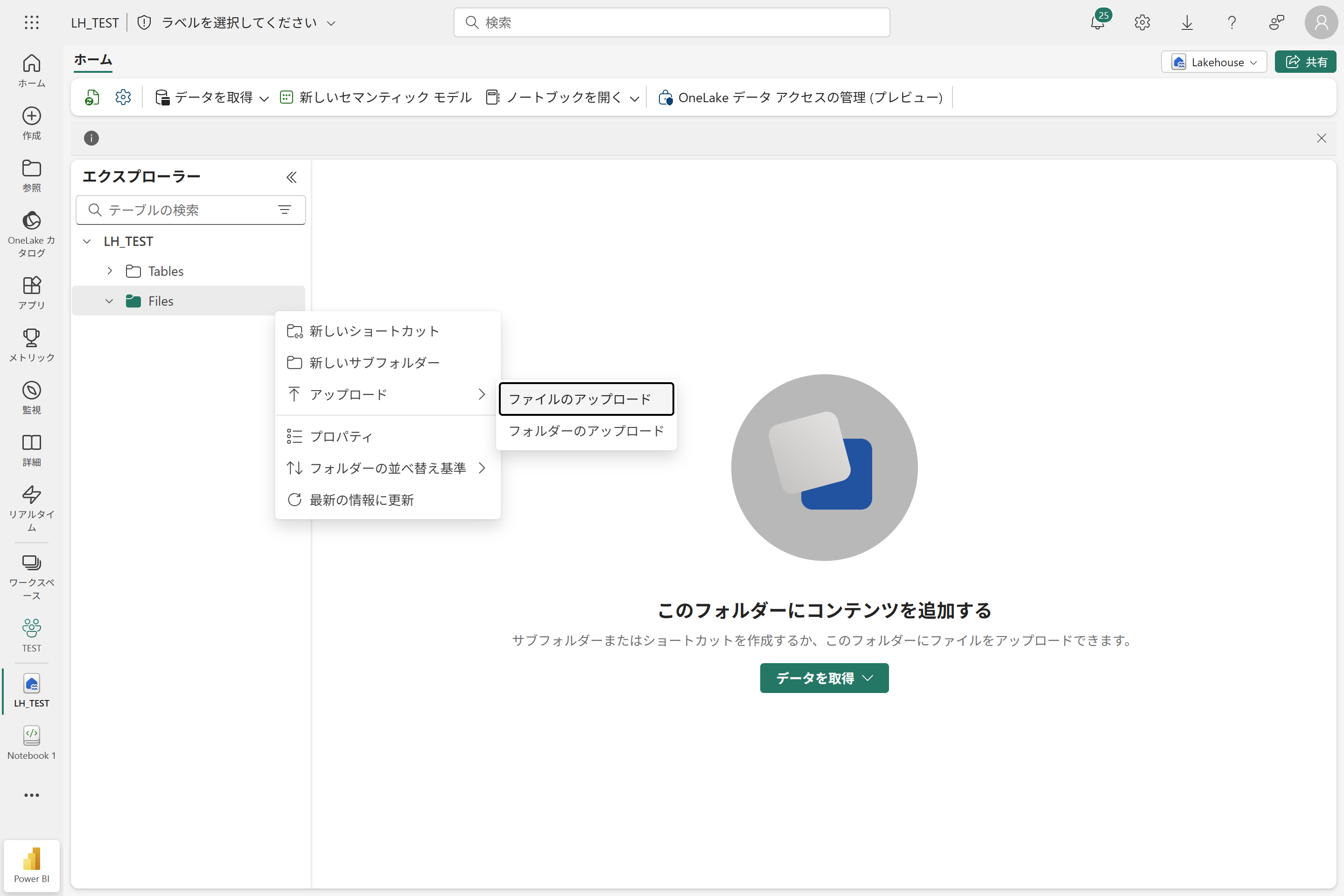Expand the Tables folder chevron
Screen dimensions: 1344x896
pyautogui.click(x=110, y=271)
